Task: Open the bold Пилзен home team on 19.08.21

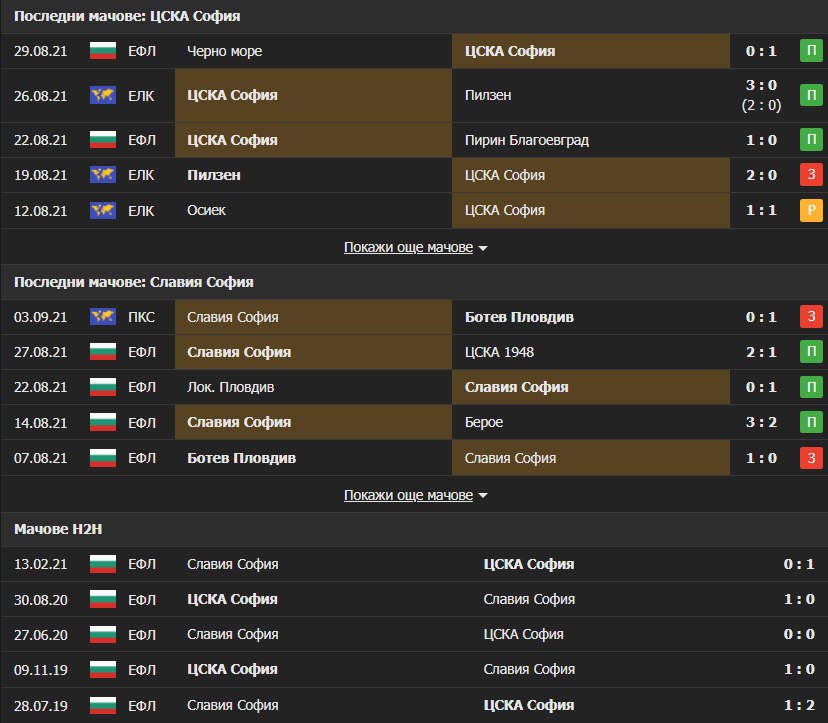Action: point(214,175)
